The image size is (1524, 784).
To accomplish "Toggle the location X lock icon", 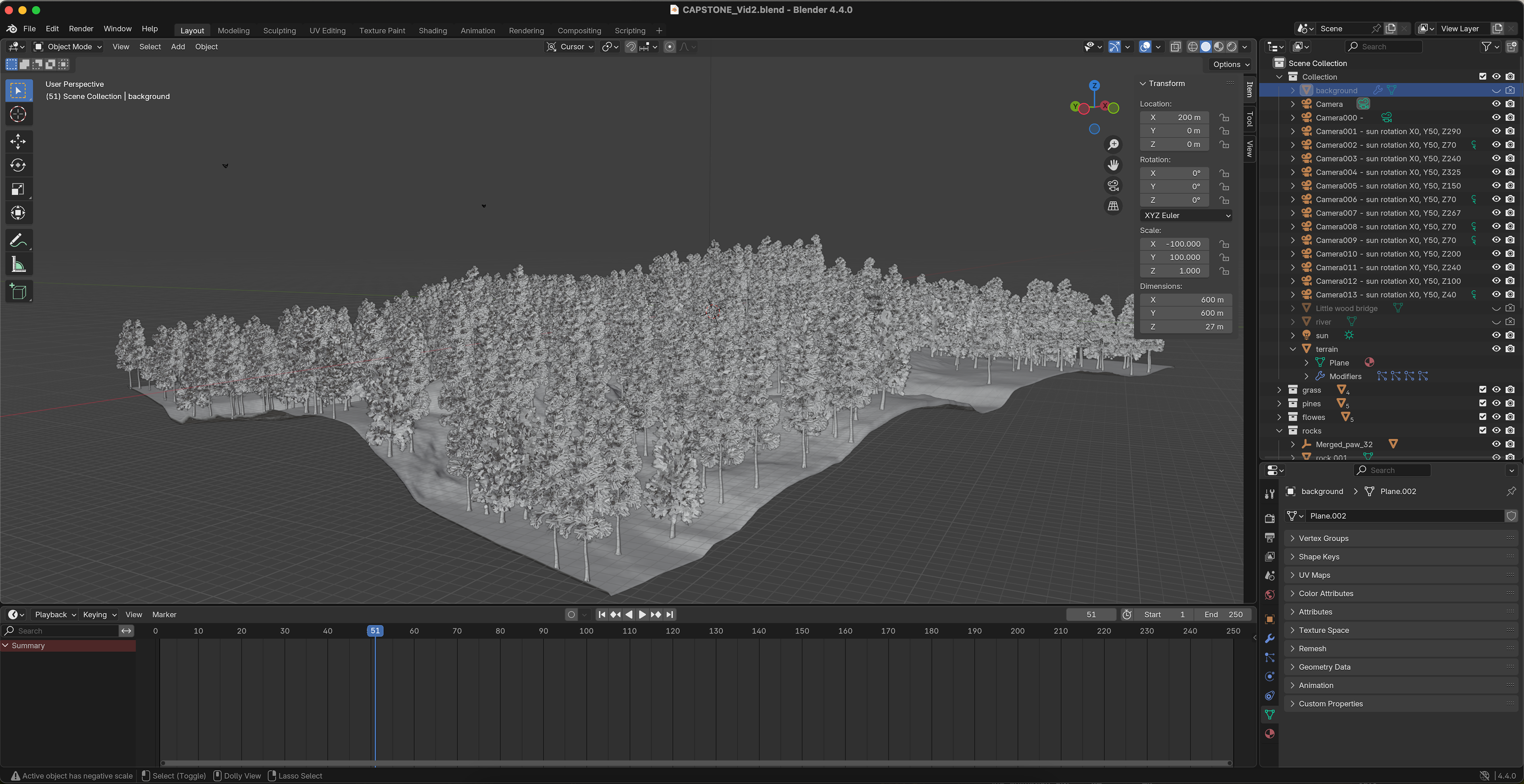I will click(x=1224, y=118).
